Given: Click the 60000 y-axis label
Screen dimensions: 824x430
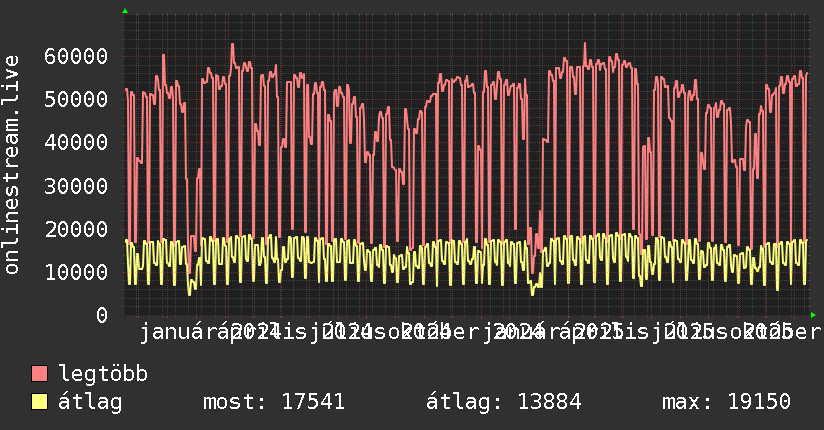Looking at the screenshot, I should tap(76, 56).
